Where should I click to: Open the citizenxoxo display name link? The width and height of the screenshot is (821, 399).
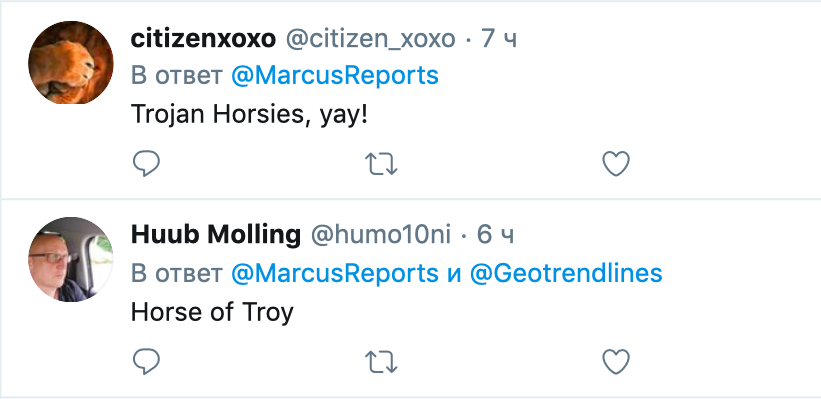coord(203,39)
